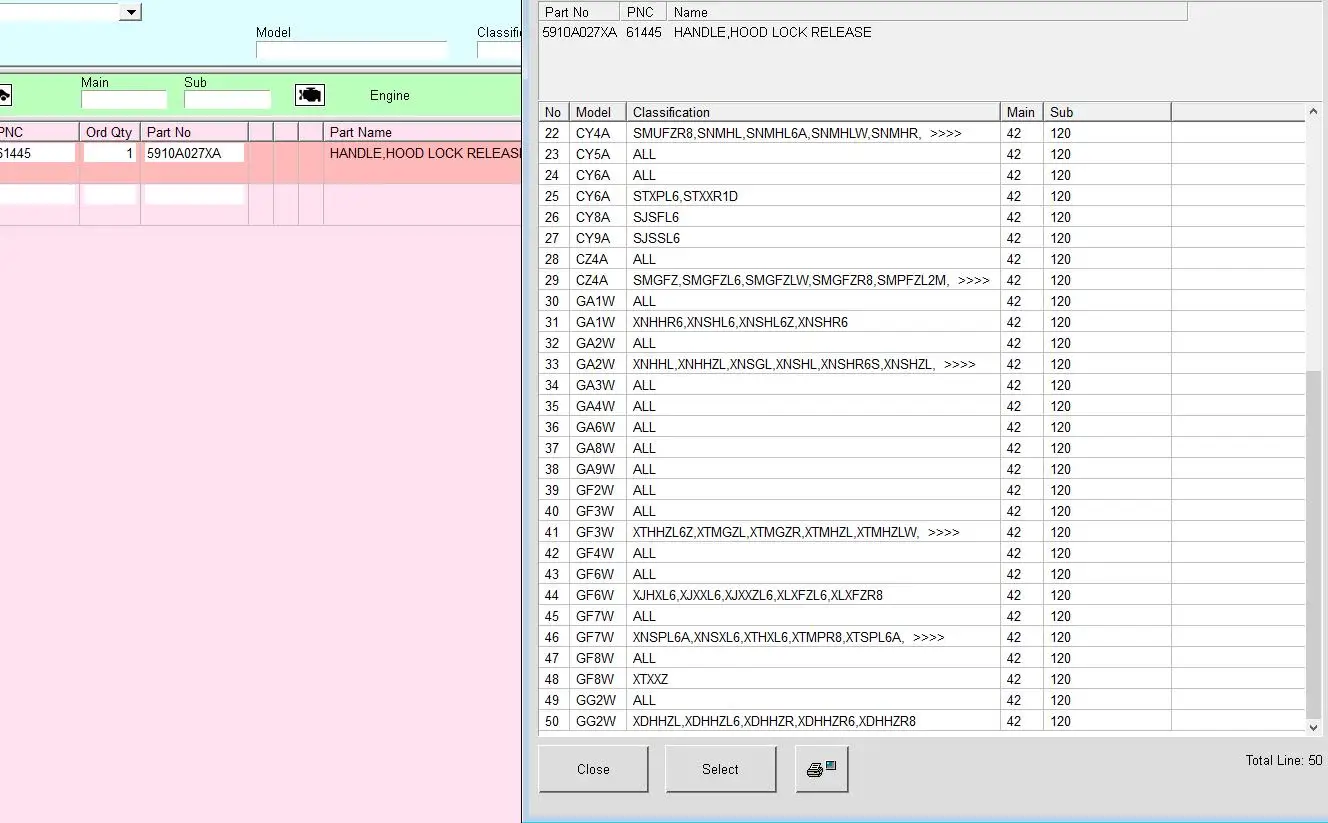Image resolution: width=1328 pixels, height=823 pixels.
Task: Click the Name column header
Action: point(927,12)
